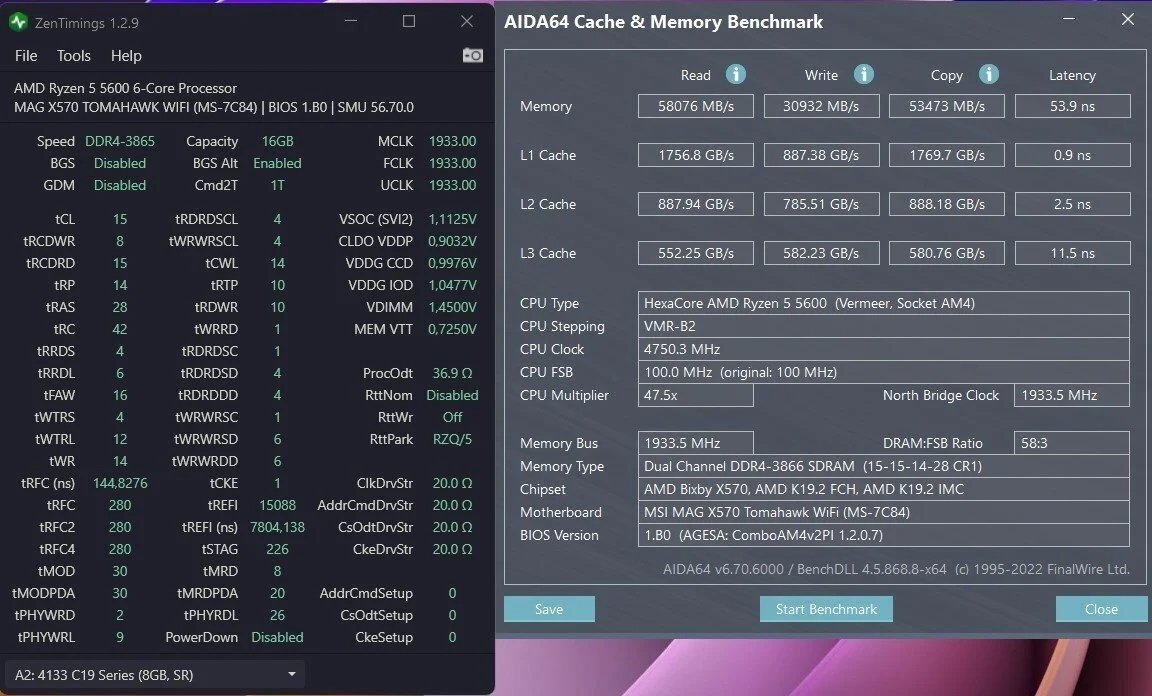This screenshot has width=1152, height=696.
Task: Click the CPU Clock field 4750.3 MHz
Action: tap(883, 349)
